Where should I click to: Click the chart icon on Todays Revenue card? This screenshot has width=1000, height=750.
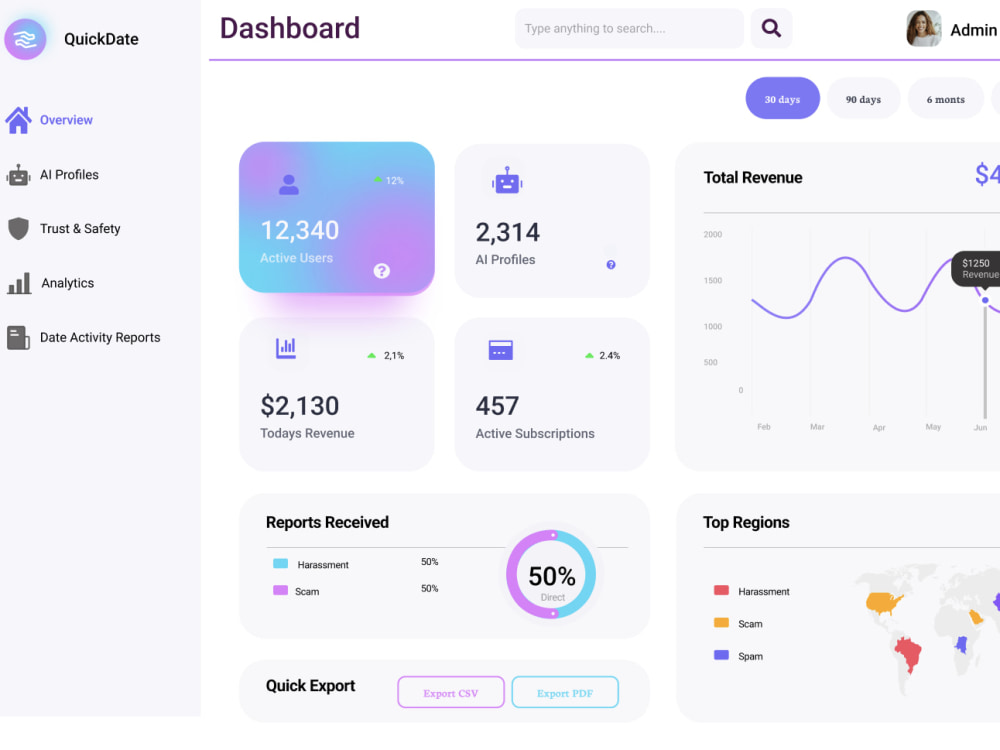(286, 348)
